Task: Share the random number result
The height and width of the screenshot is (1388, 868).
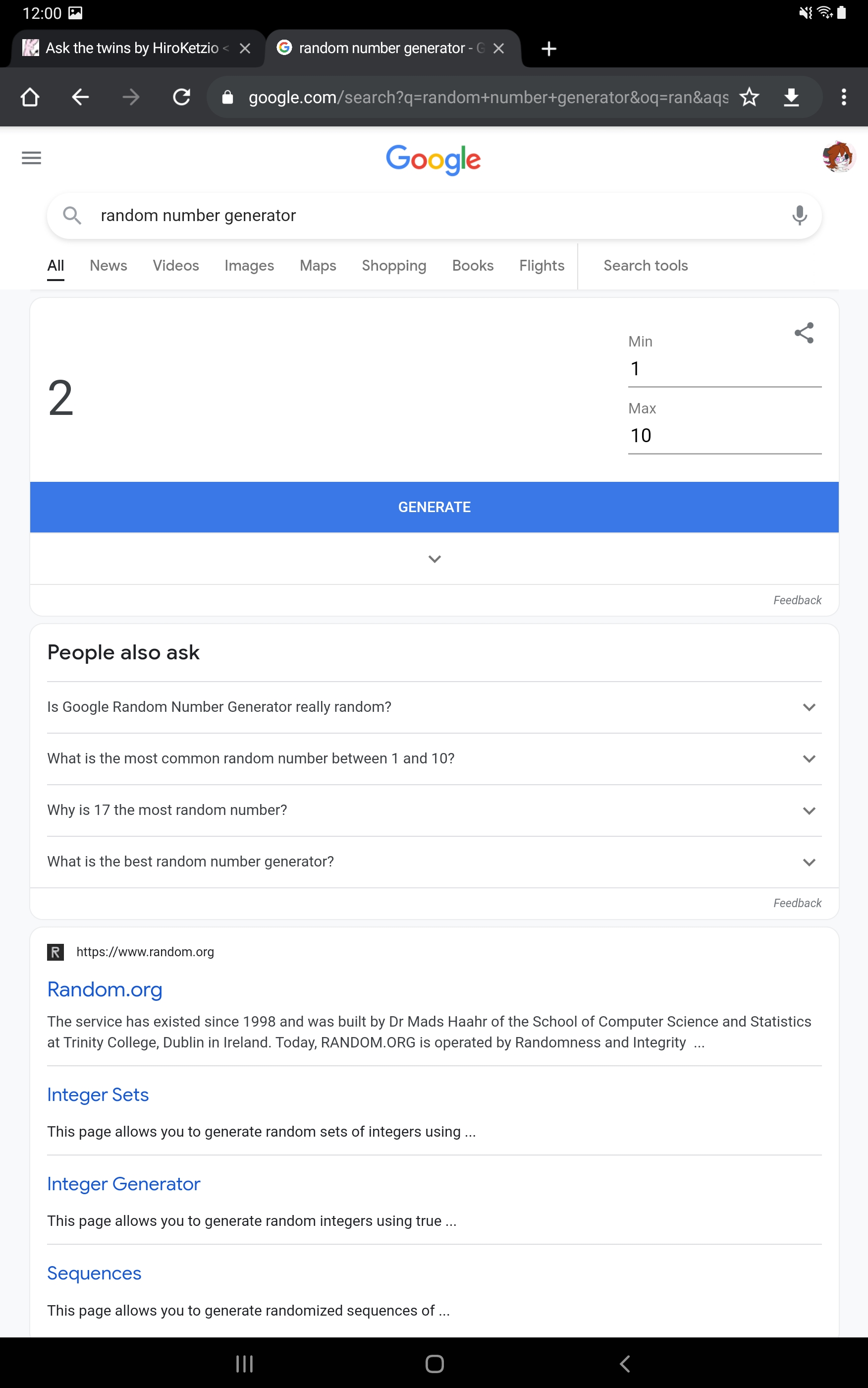Action: click(x=804, y=333)
